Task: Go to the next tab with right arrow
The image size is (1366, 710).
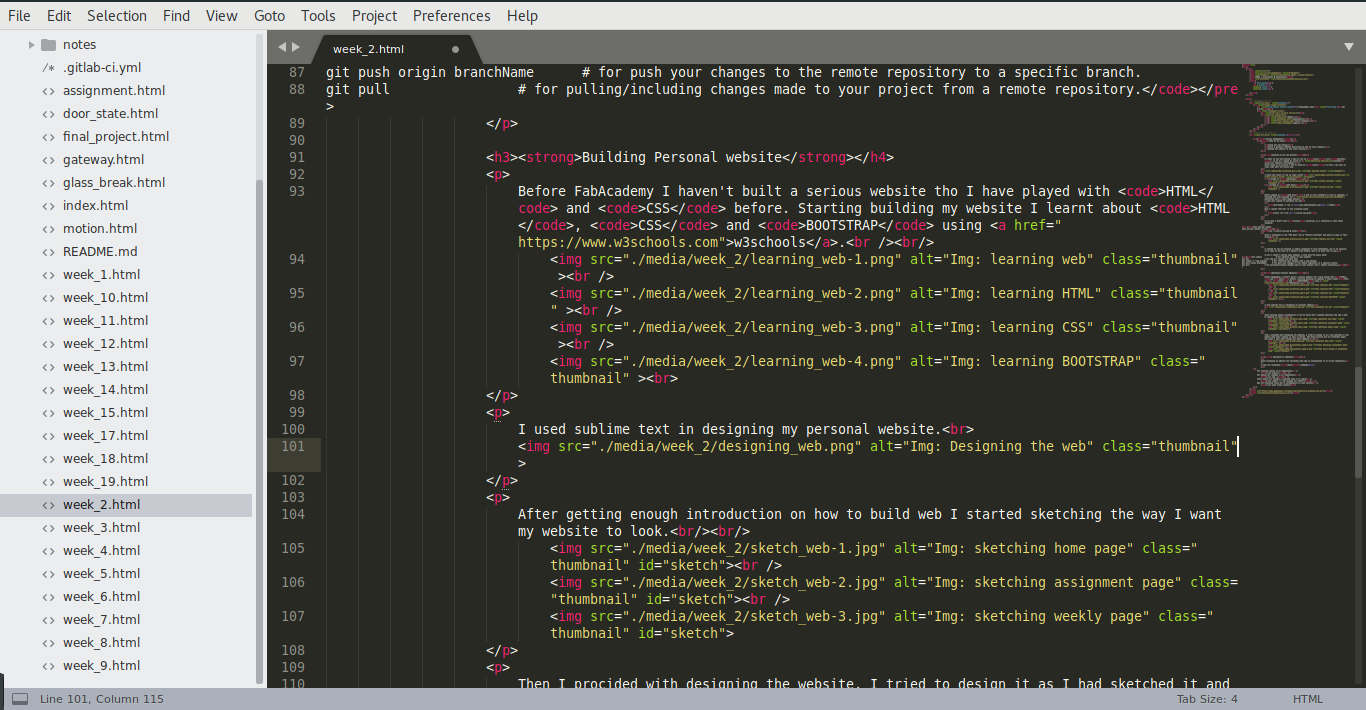Action: (296, 47)
